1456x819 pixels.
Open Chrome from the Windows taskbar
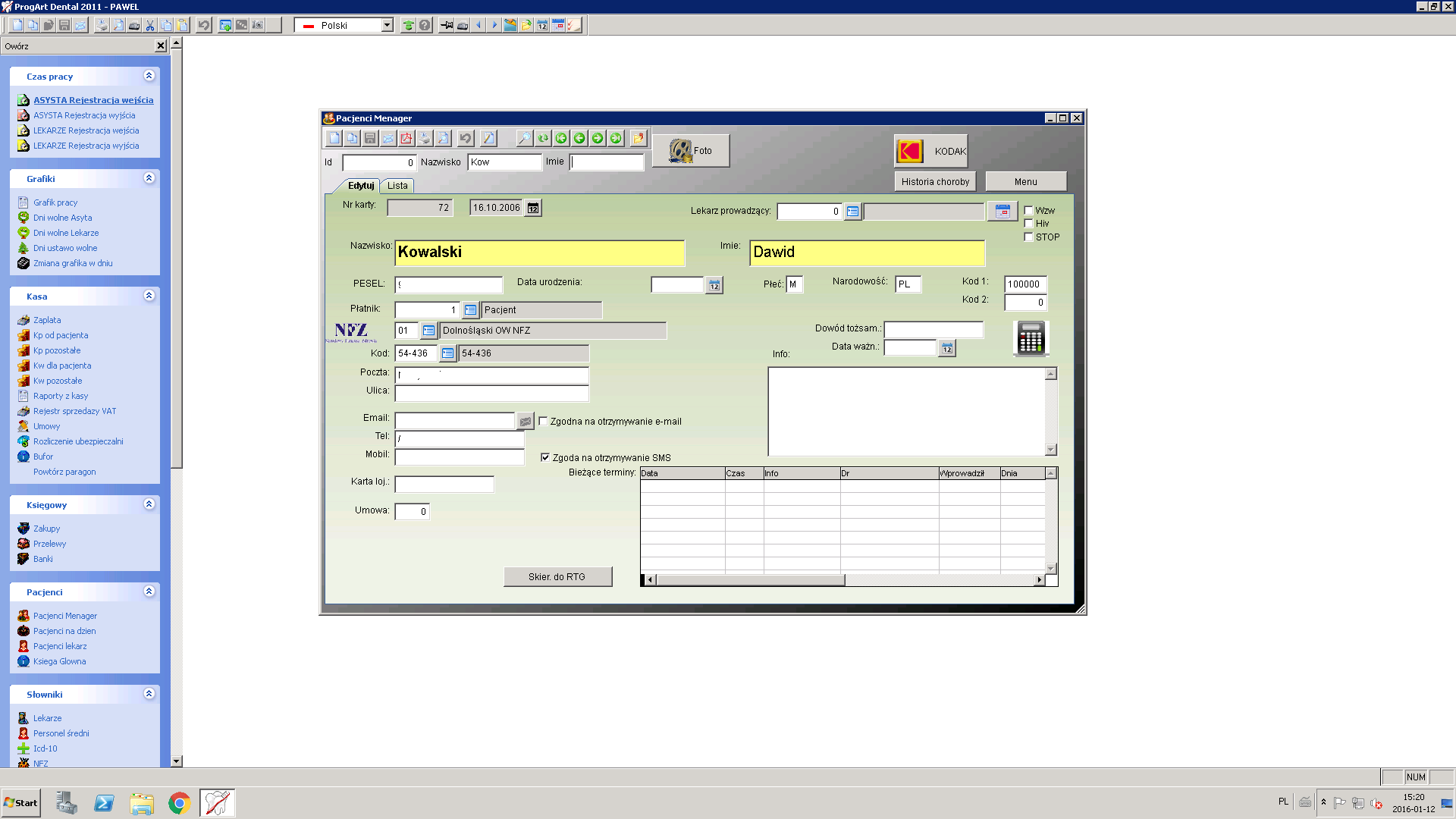[180, 803]
